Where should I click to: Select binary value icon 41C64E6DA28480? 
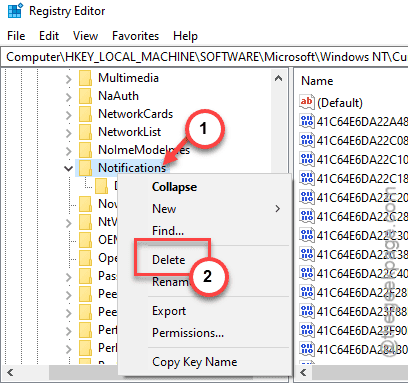(x=307, y=349)
